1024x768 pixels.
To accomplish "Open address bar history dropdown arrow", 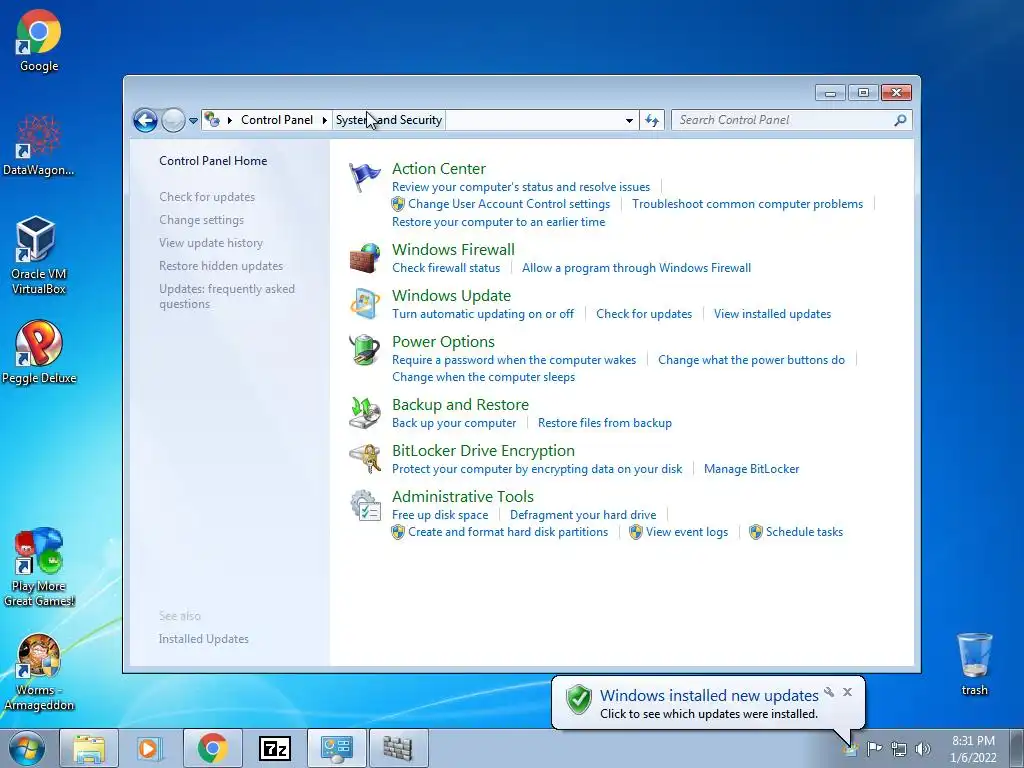I will (x=629, y=121).
